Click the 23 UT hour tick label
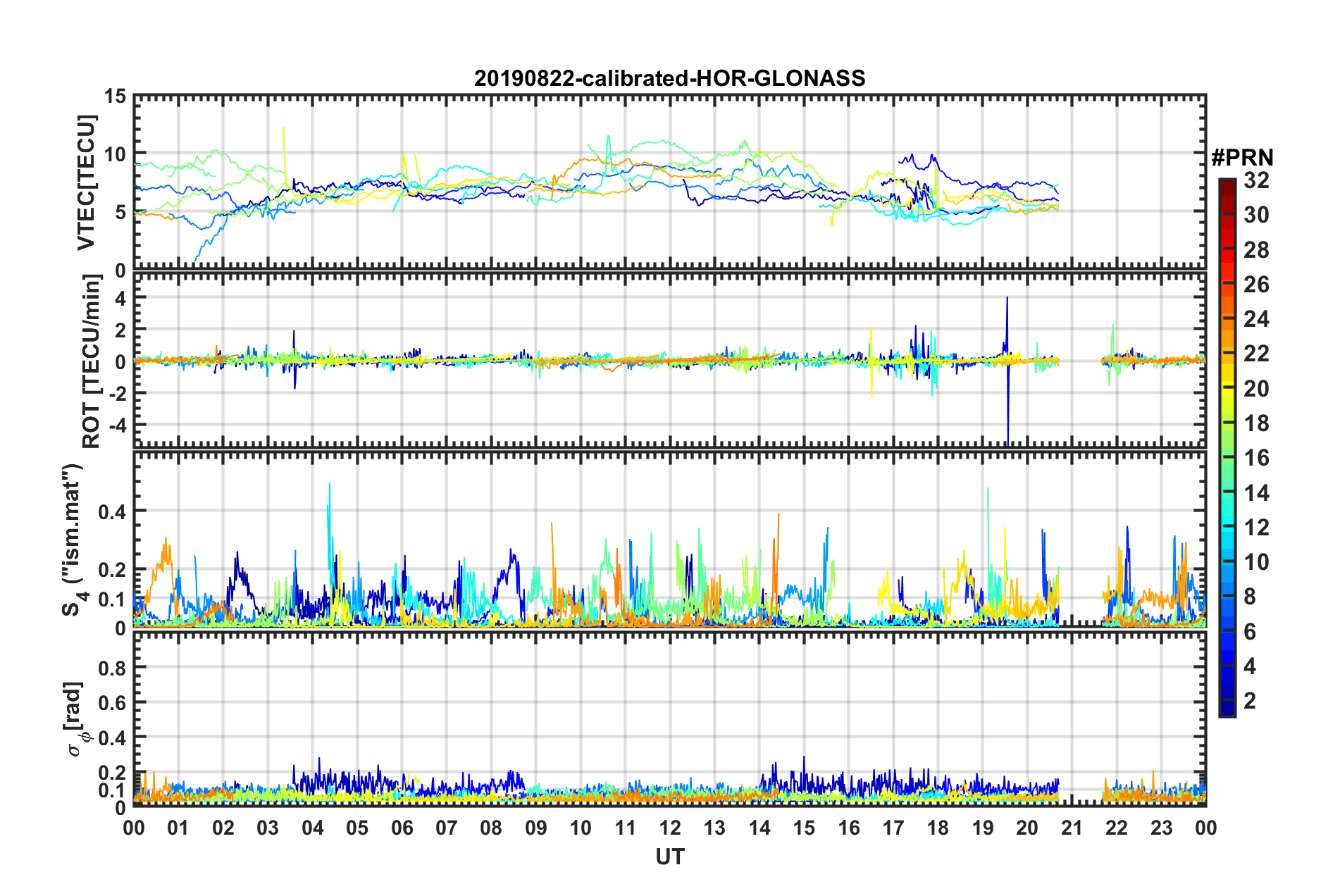Screen dimensions: 1340x896 [x=1162, y=828]
